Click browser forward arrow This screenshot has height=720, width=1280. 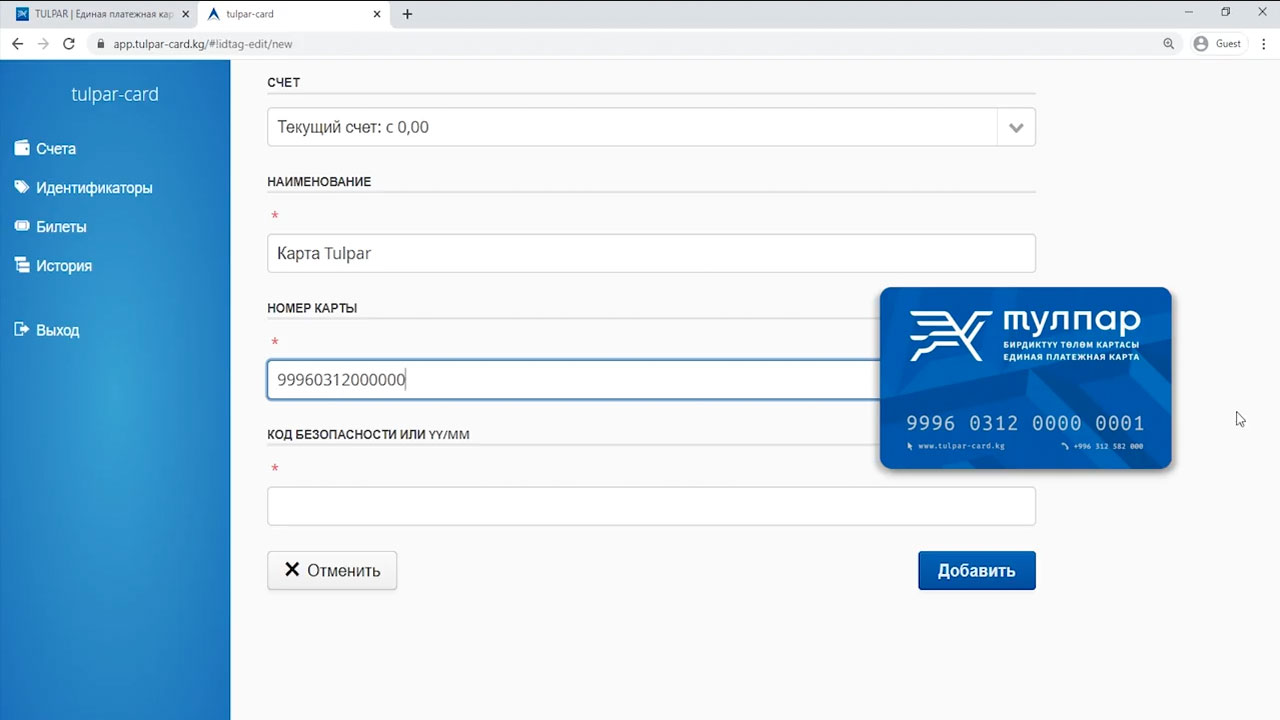coord(43,44)
